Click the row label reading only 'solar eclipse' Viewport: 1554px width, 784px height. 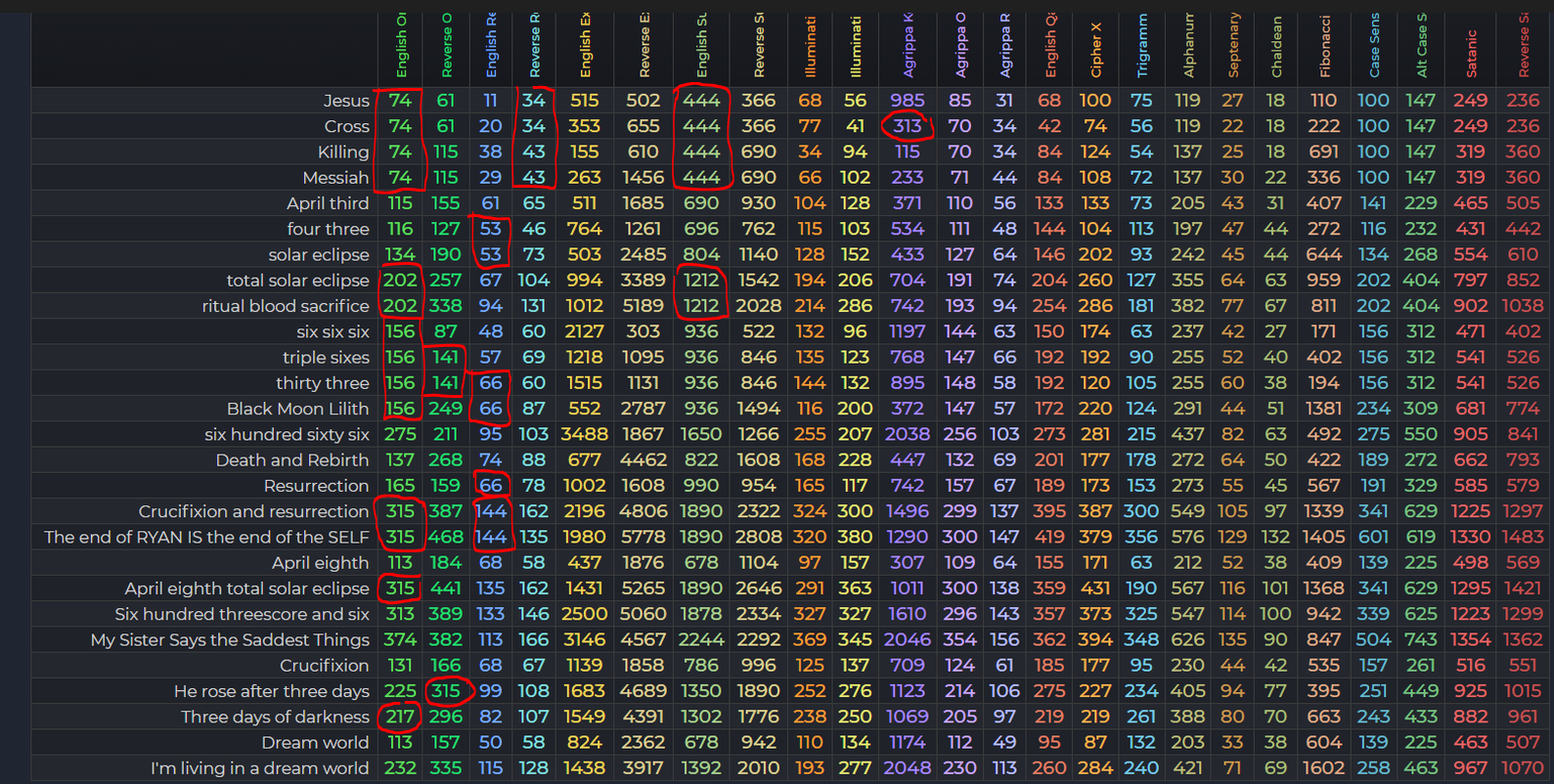pyautogui.click(x=319, y=255)
